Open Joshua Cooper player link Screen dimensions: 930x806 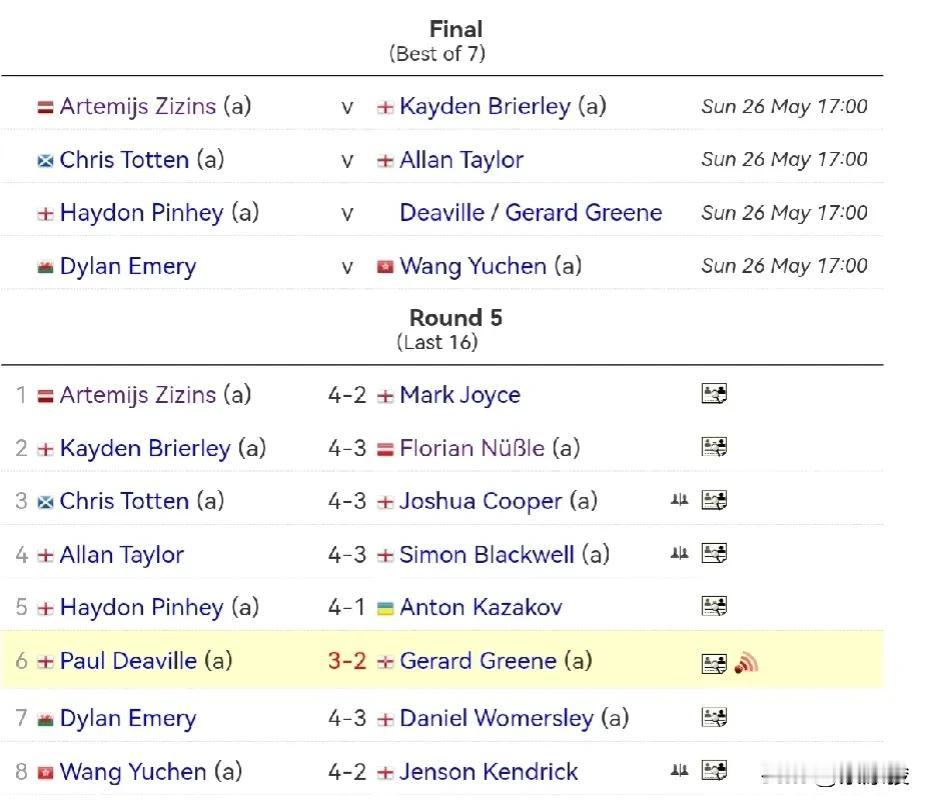coord(480,501)
